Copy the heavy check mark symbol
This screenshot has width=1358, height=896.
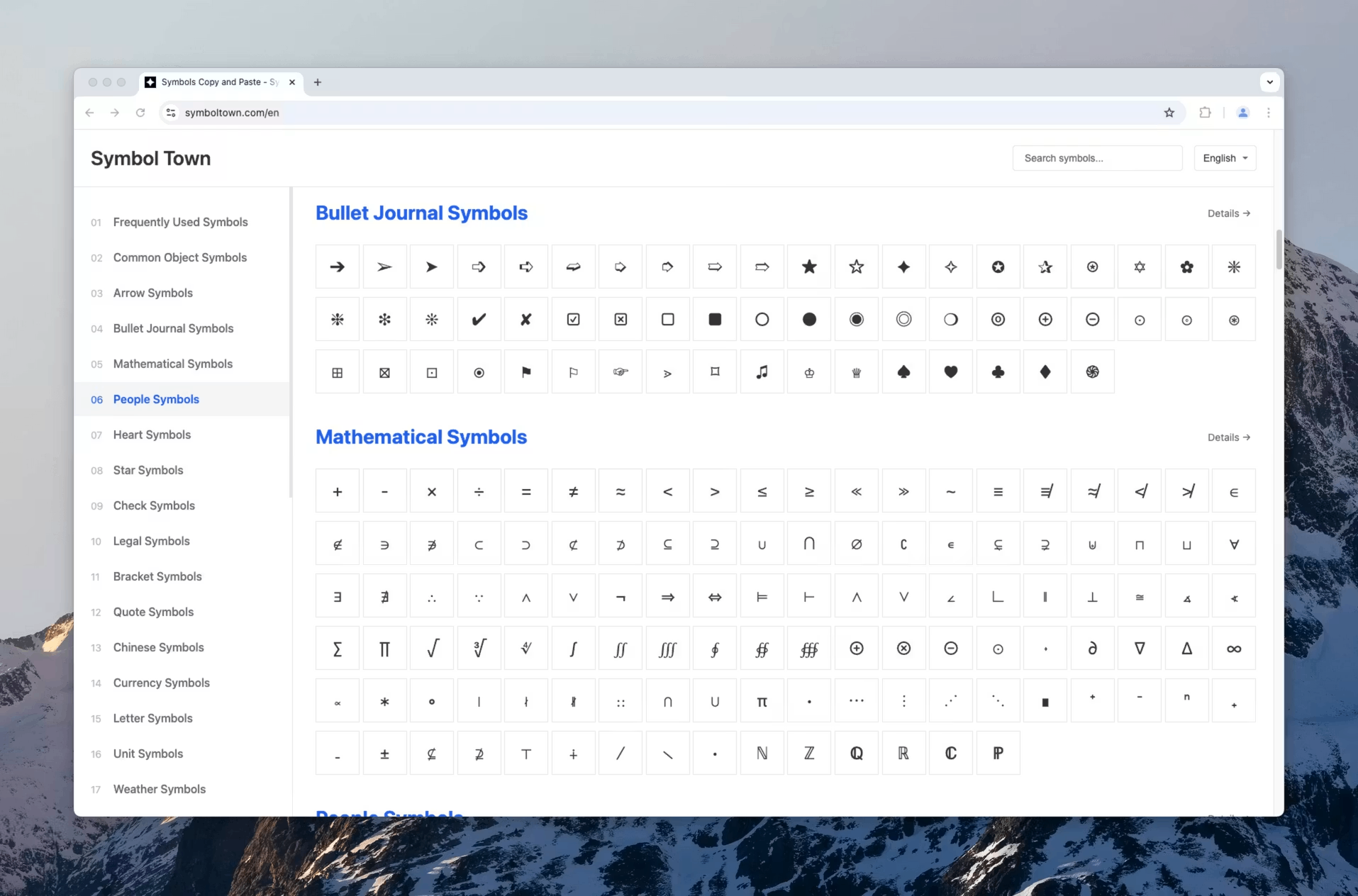point(479,319)
